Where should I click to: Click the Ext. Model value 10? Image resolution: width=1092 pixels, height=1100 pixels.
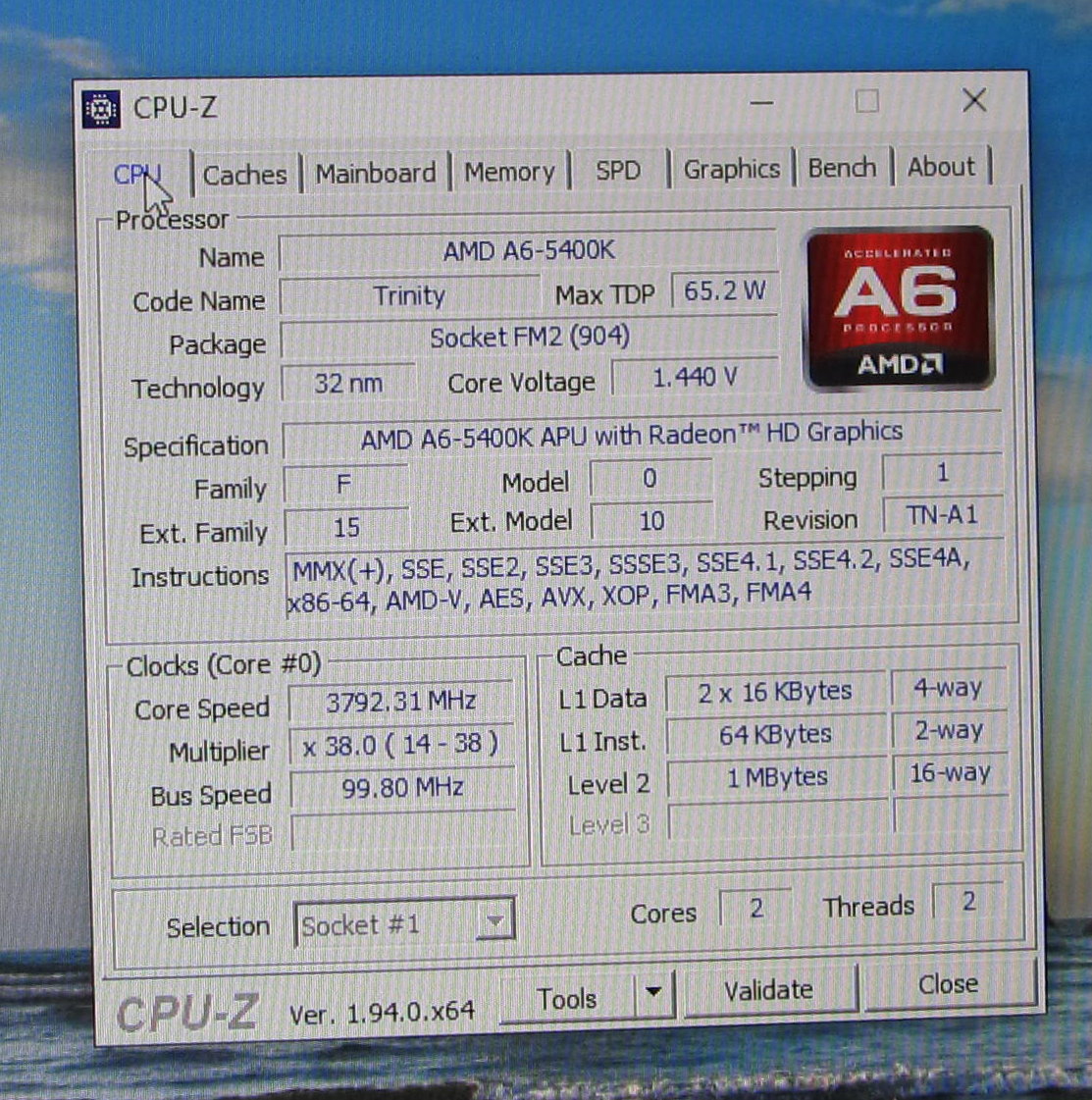click(651, 521)
